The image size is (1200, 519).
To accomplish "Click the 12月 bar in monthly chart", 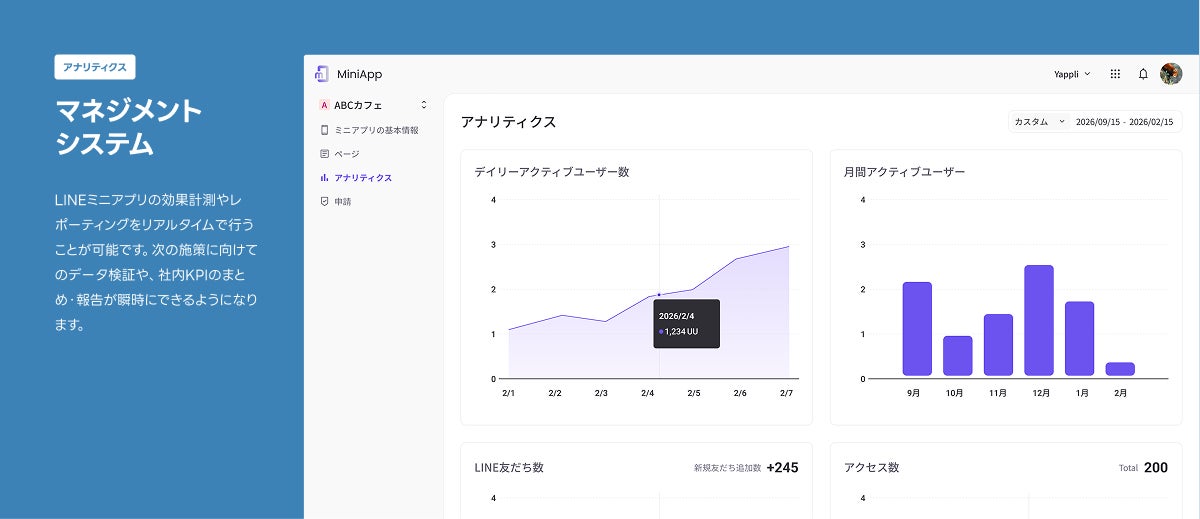I will click(x=1039, y=320).
